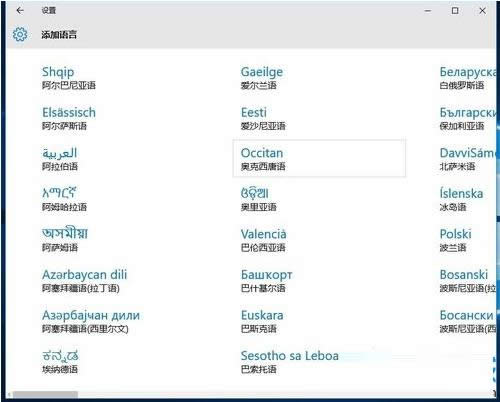
Task: Select Valencià language
Action: [263, 240]
